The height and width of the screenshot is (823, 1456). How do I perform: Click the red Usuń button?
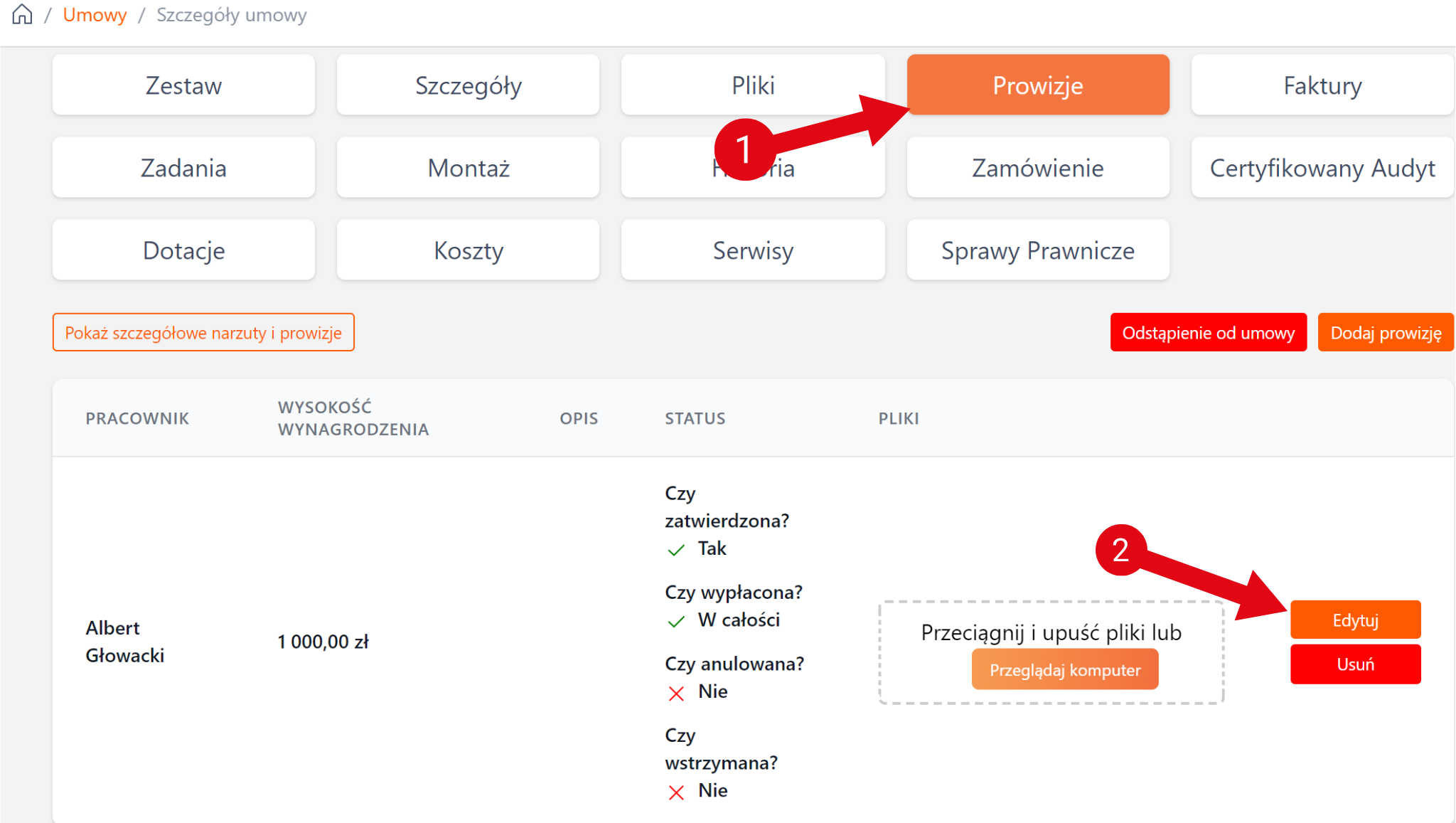[1355, 664]
